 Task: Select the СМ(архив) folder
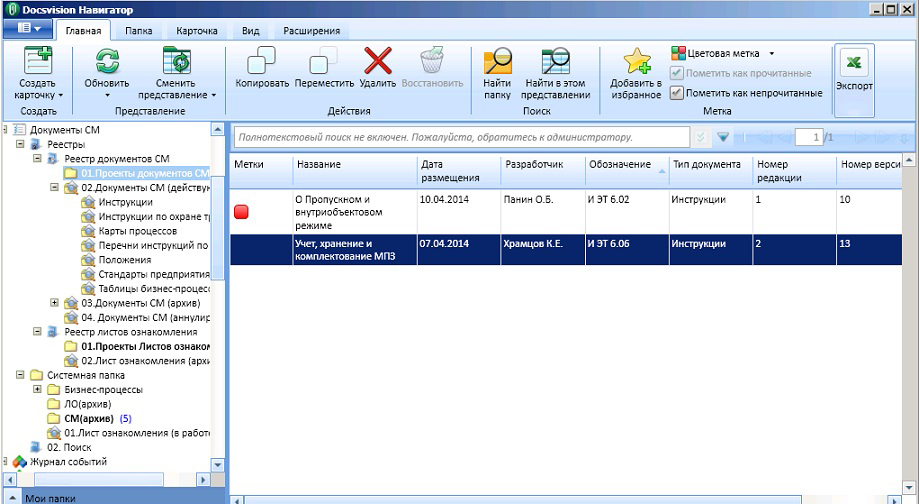coord(89,418)
